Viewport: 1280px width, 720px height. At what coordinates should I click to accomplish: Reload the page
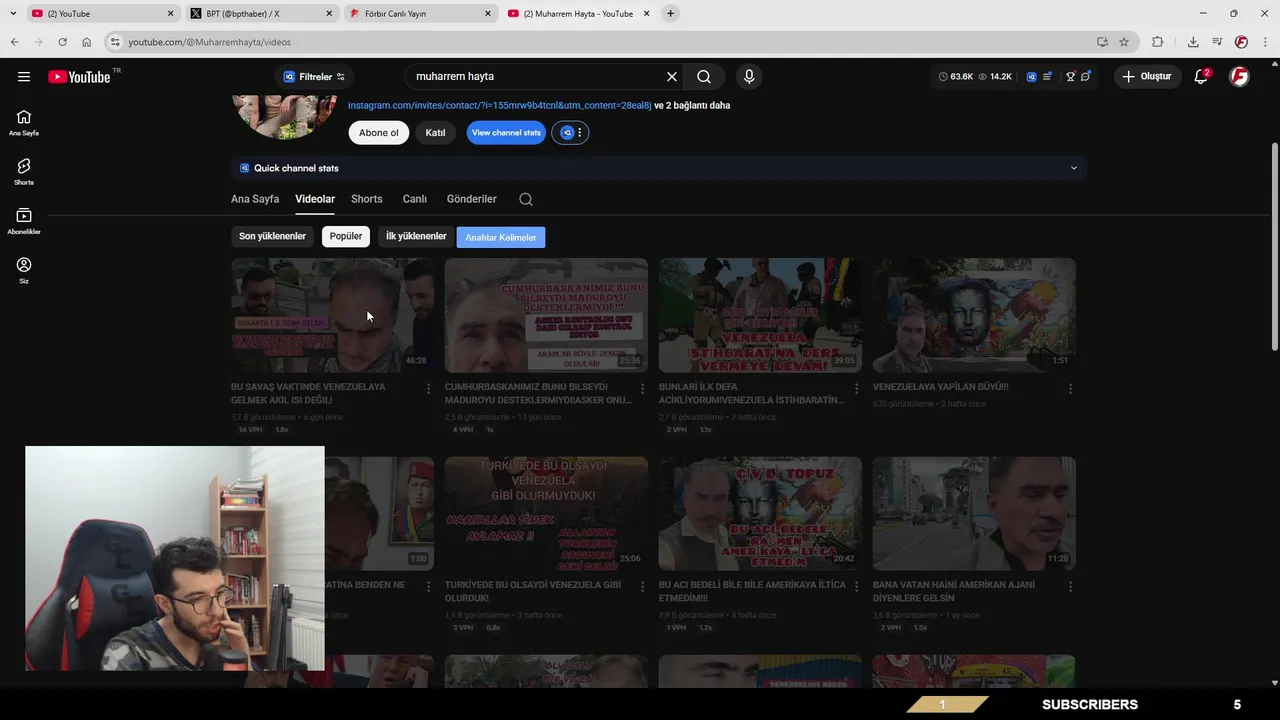[62, 42]
